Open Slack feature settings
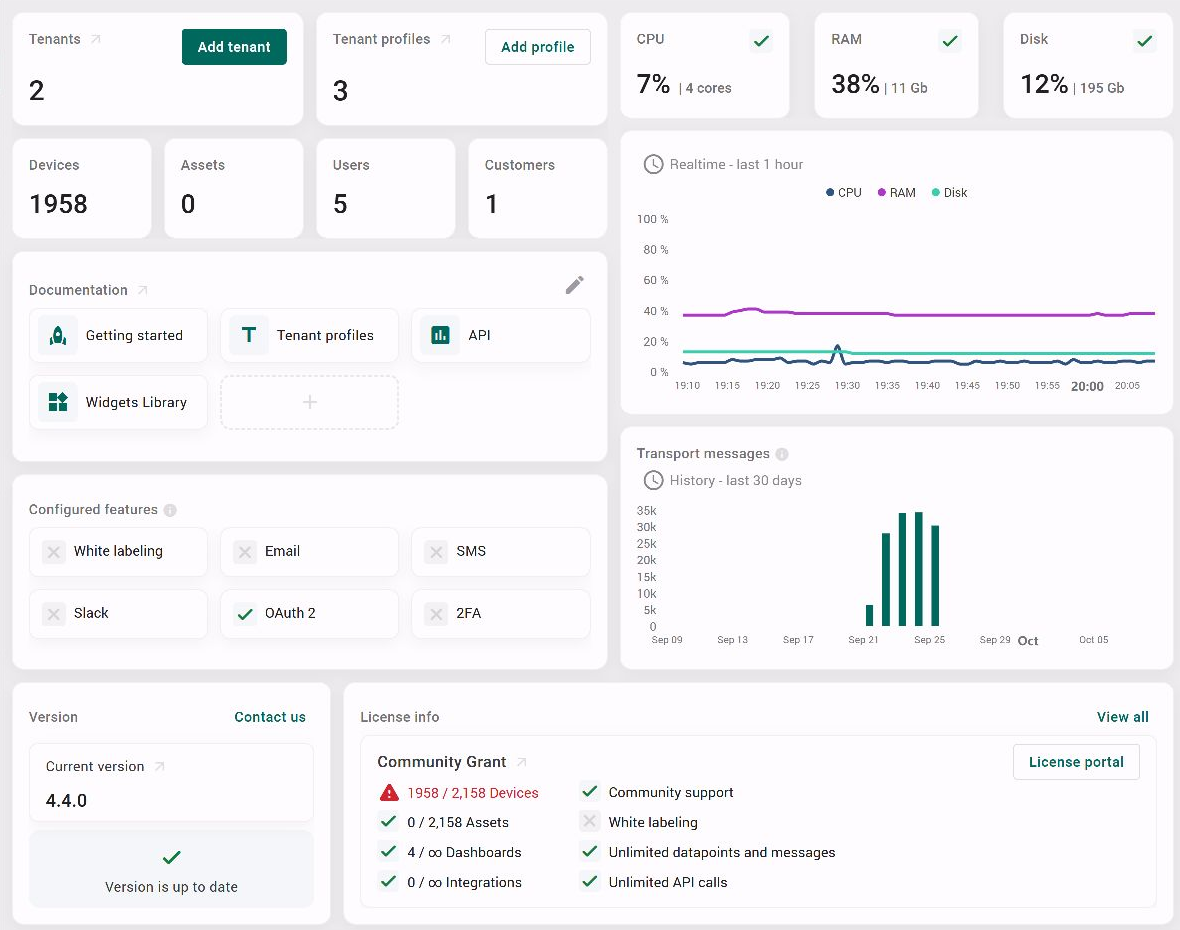This screenshot has width=1180, height=930. point(118,614)
